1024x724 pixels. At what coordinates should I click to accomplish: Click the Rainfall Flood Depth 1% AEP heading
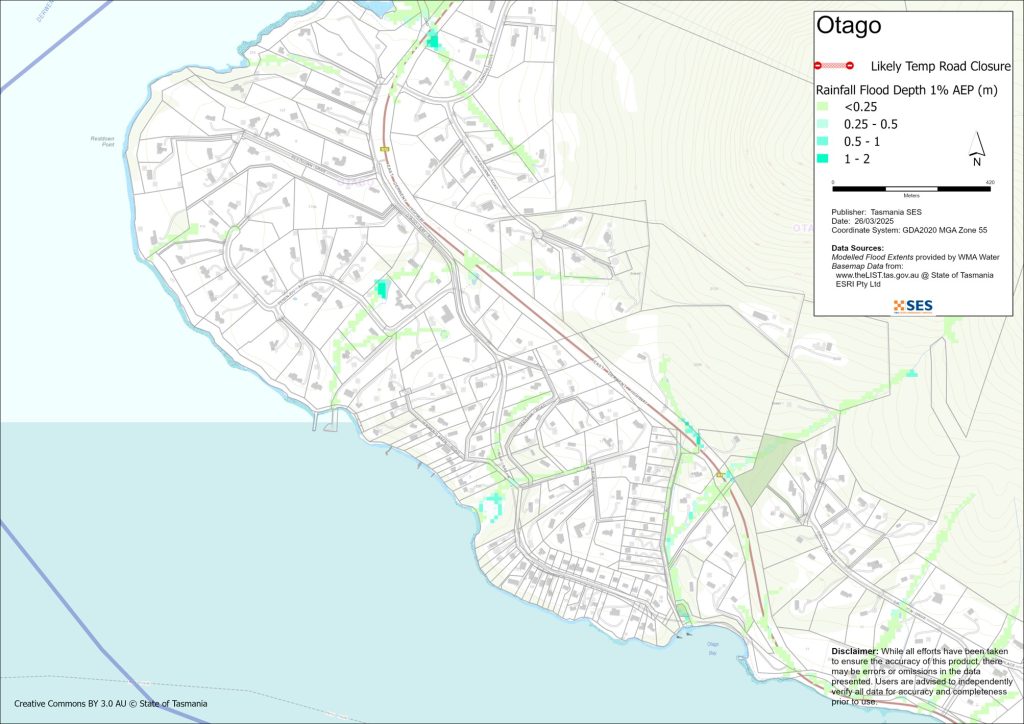coord(902,88)
